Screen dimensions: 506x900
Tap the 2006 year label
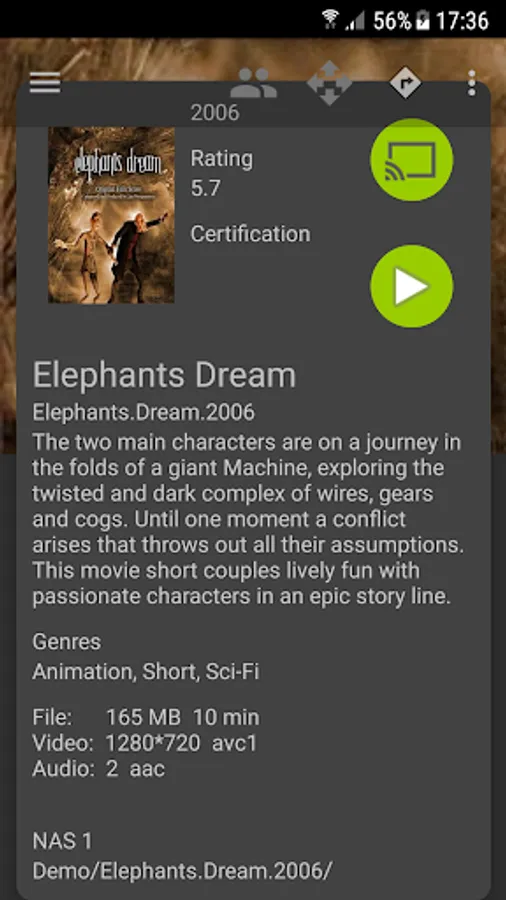tap(215, 112)
